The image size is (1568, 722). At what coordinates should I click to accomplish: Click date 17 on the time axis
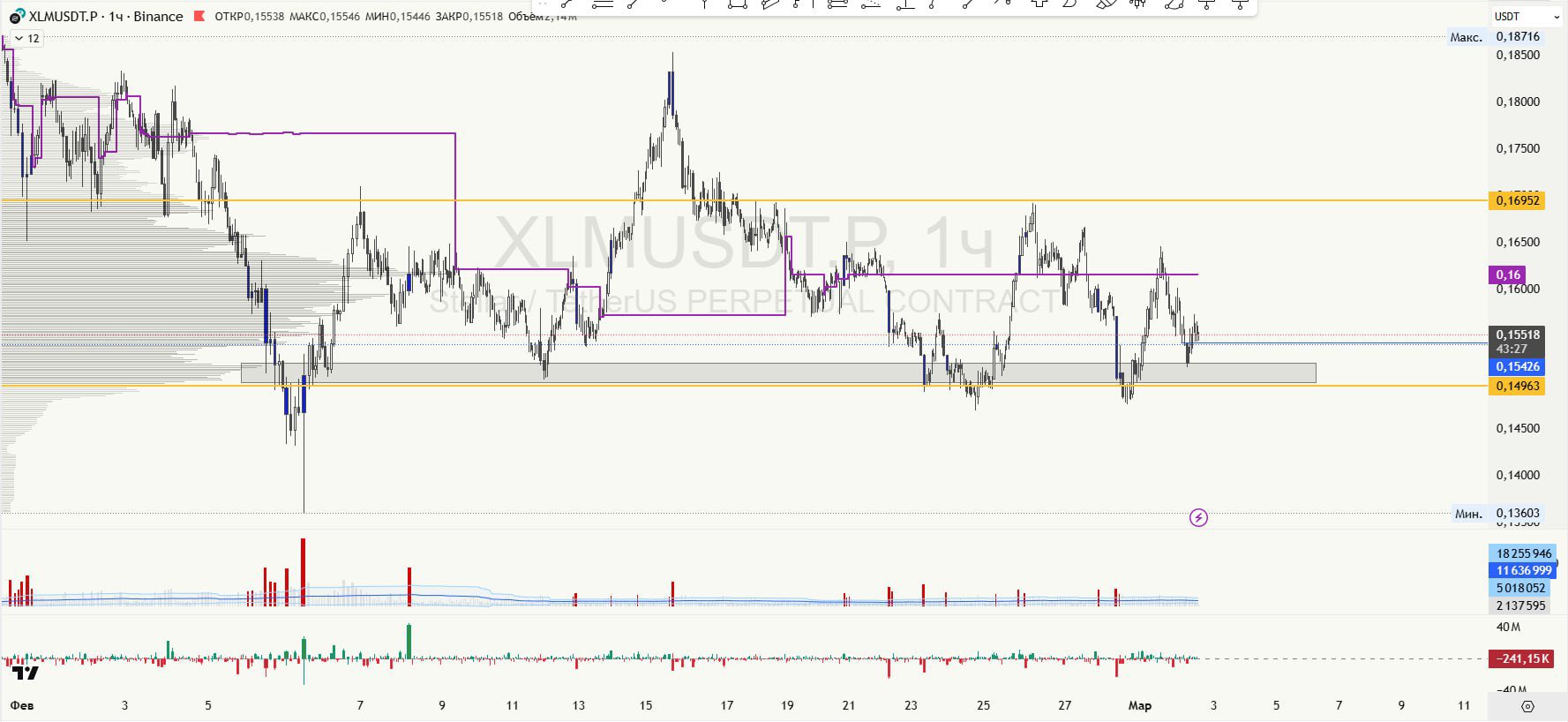[x=727, y=705]
